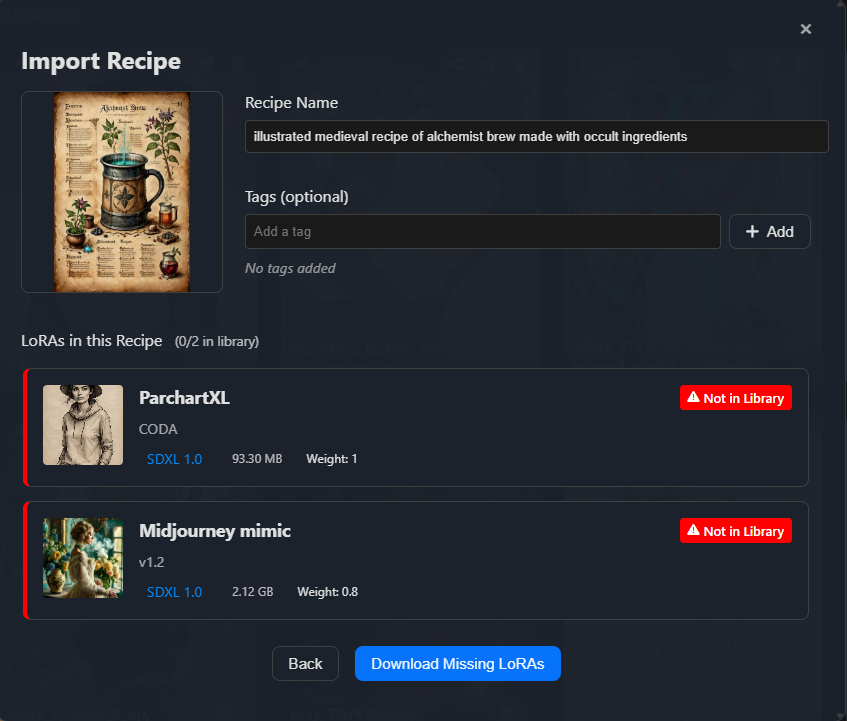Viewport: 847px width, 721px height.
Task: Click the Midjourney mimic LoRA thumbnail
Action: [x=83, y=558]
